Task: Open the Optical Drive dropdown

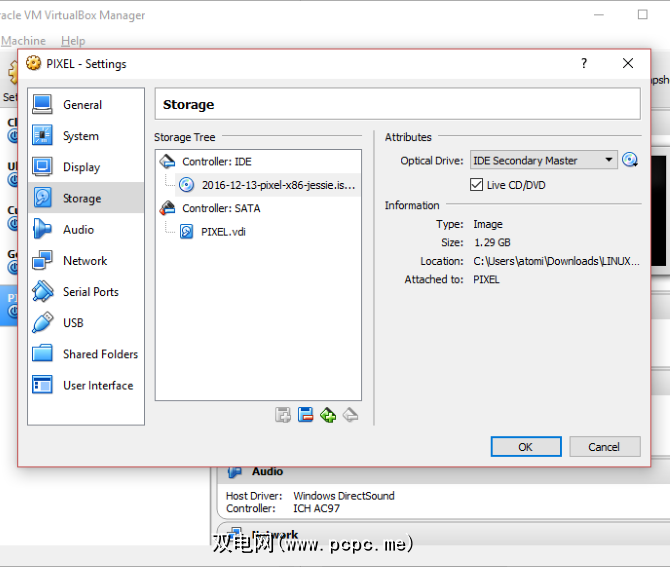Action: click(x=544, y=160)
